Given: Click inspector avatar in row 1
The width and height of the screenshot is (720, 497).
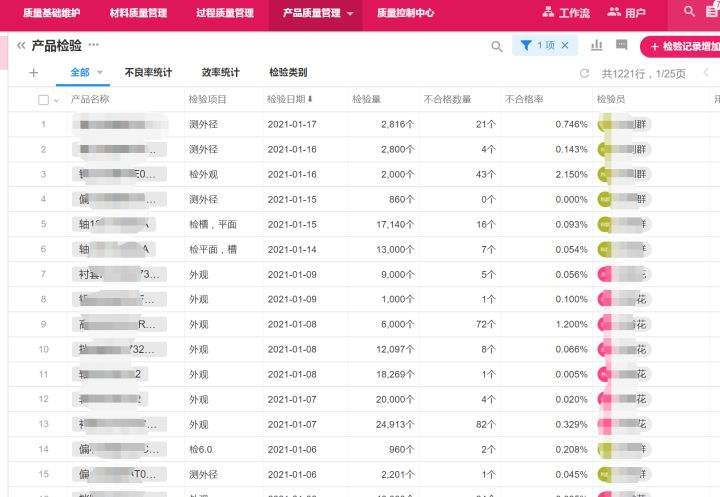Looking at the screenshot, I should pyautogui.click(x=605, y=124).
